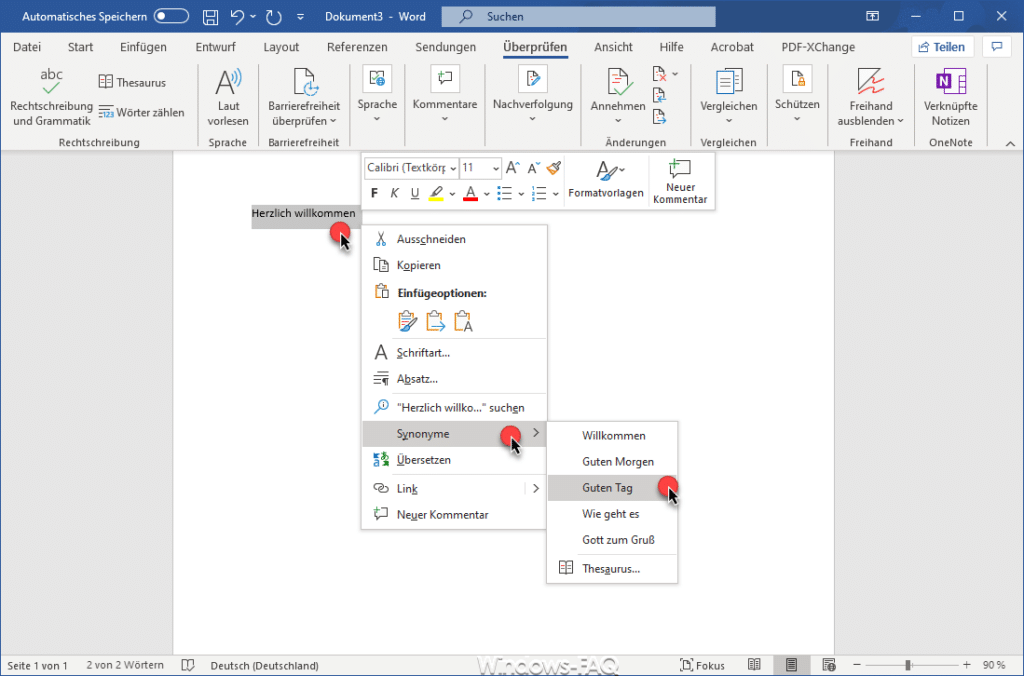This screenshot has height=676, width=1024.
Task: Click the format painter brush icon
Action: [x=554, y=168]
